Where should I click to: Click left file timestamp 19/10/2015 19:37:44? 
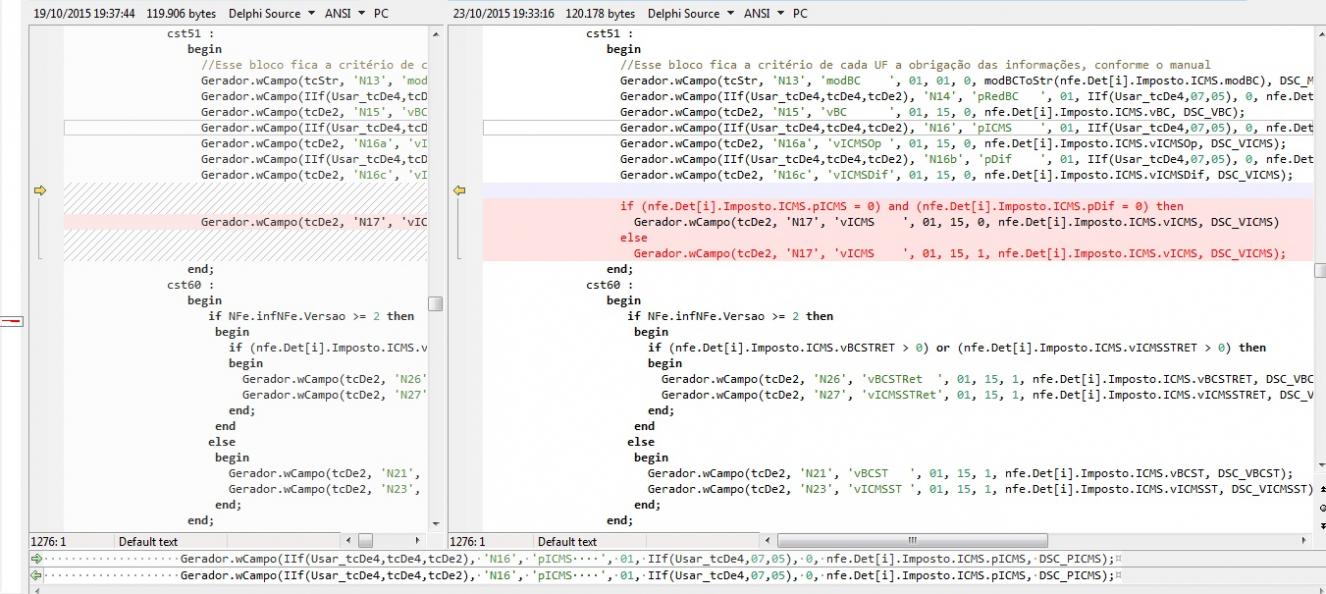pyautogui.click(x=86, y=14)
